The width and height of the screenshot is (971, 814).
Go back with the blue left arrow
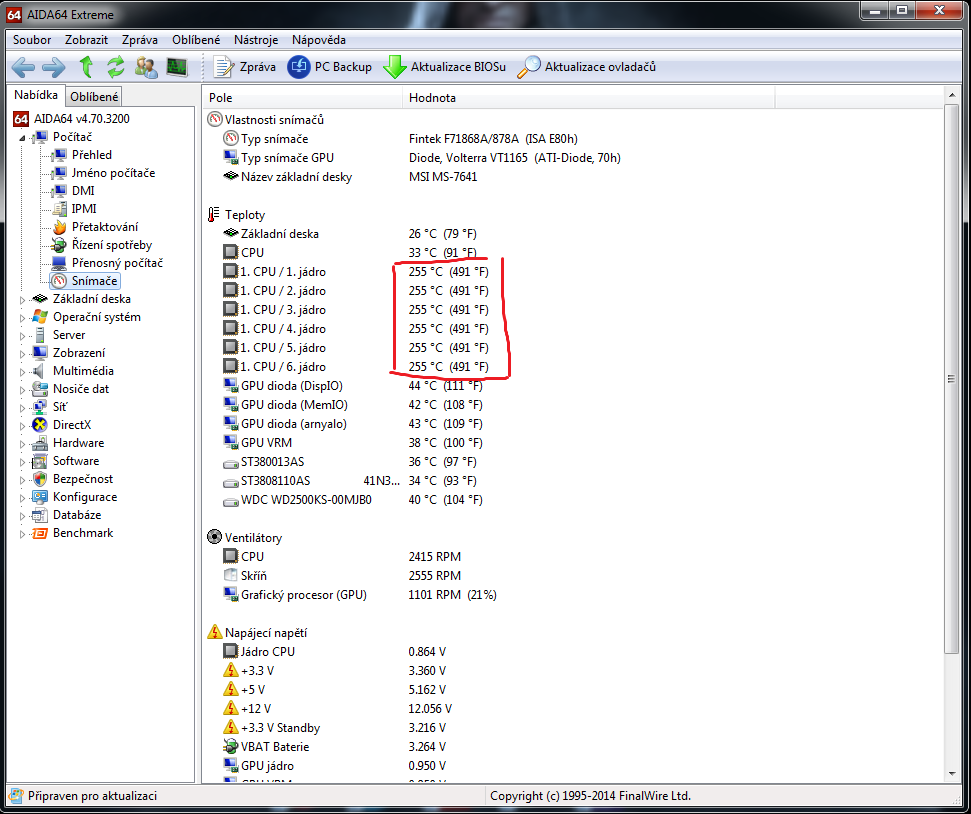click(24, 67)
